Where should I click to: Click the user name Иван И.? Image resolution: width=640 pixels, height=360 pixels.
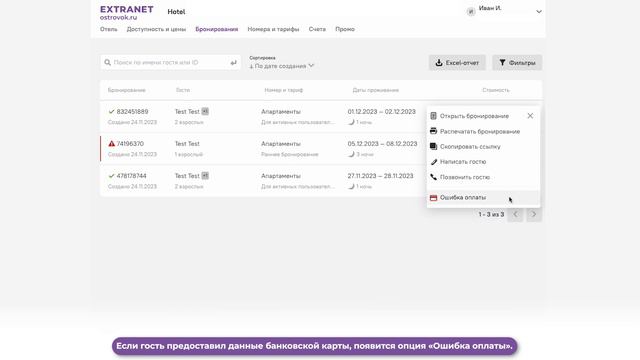490,8
